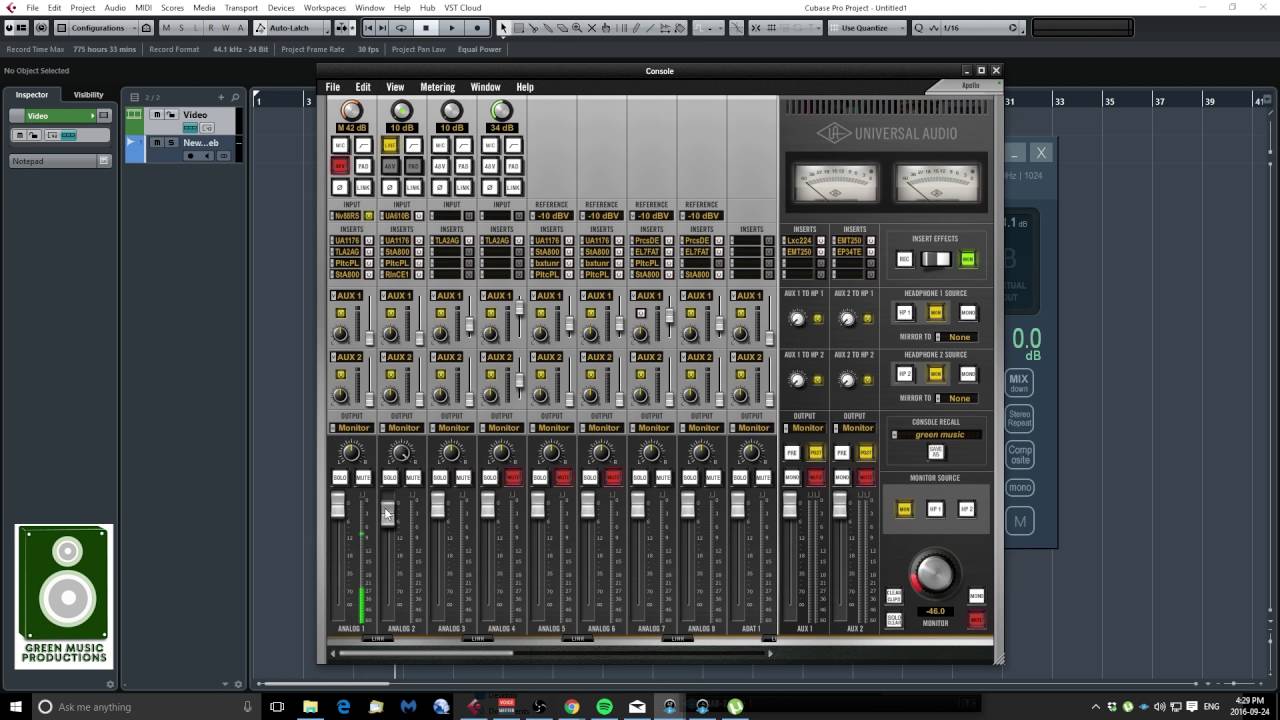Screen dimensions: 1280x720
Task: Select MONO under Headphone 2 Source
Action: (967, 374)
